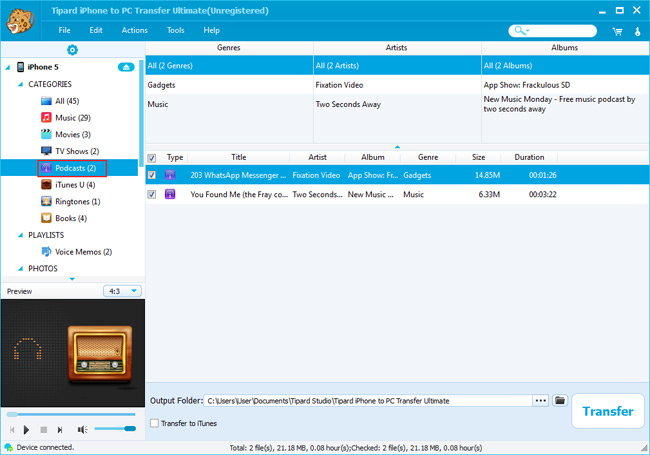Select the Fixation Video artist

[397, 85]
